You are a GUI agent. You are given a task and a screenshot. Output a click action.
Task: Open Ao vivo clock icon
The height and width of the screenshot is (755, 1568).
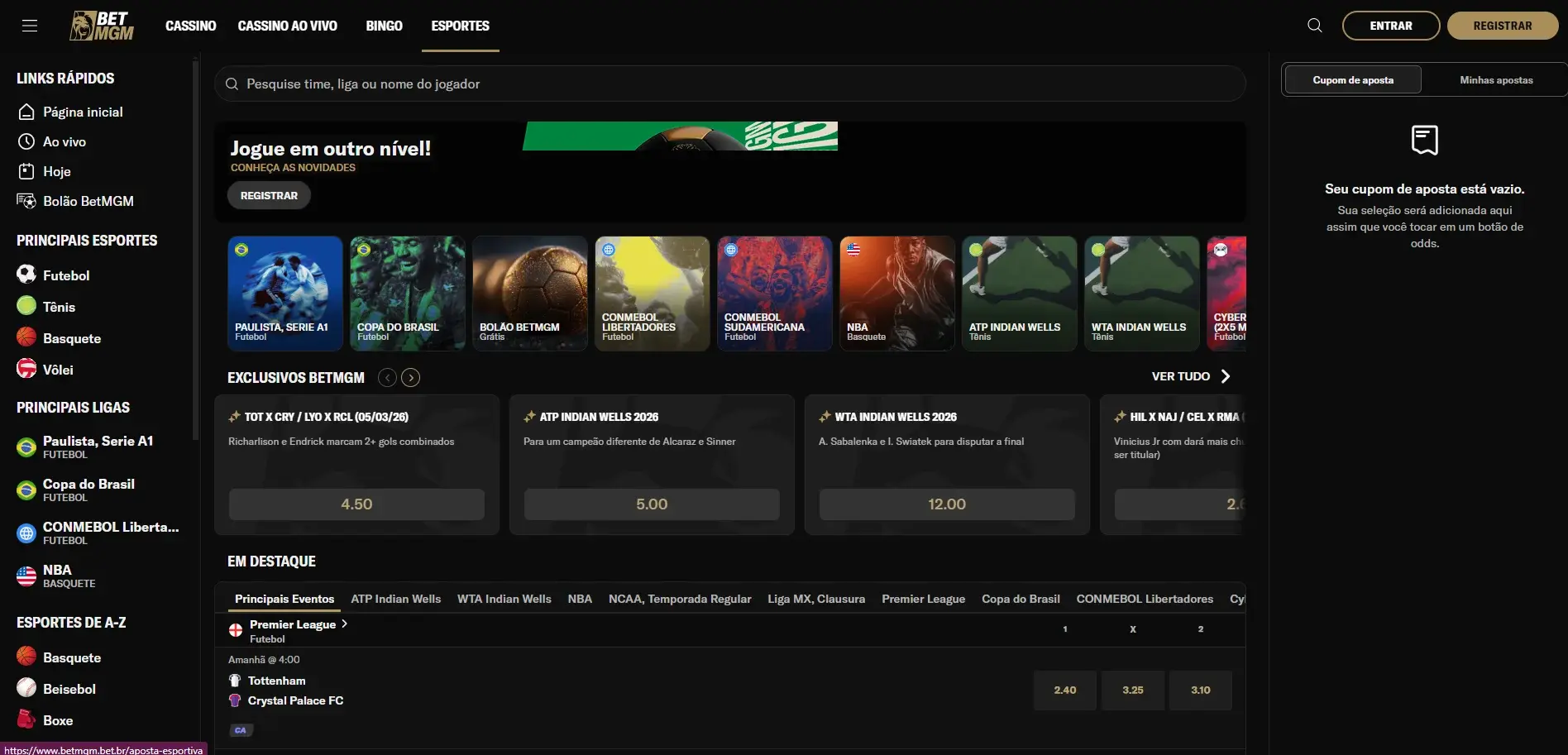(26, 141)
